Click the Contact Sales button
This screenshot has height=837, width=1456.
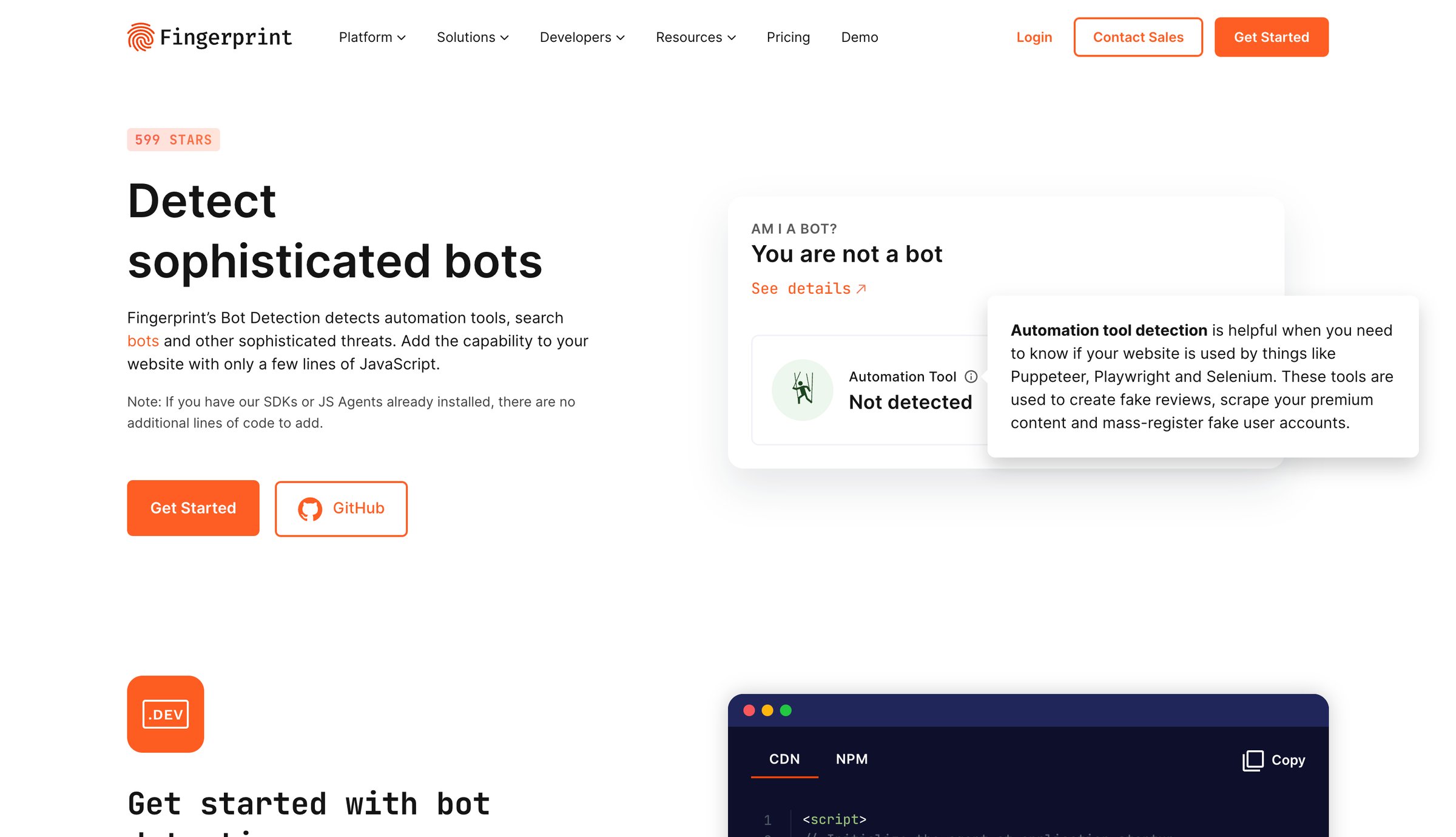1138,37
